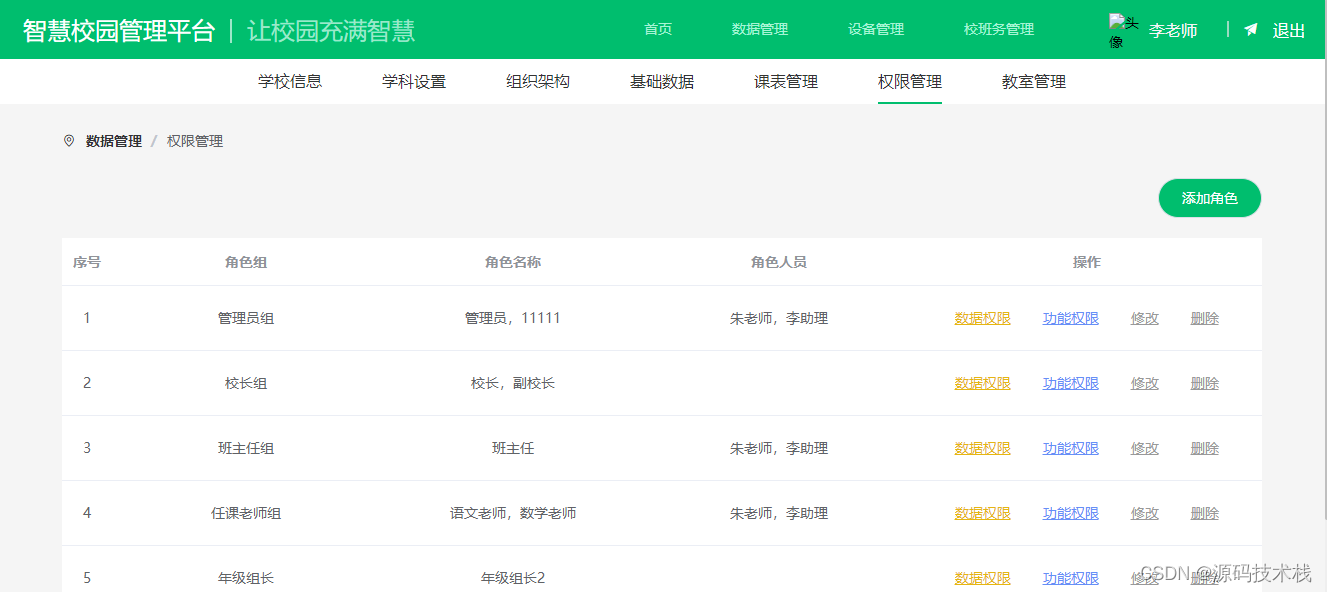Screen dimensions: 1327x592
Task: Click 让校园充满智慧 slogan text
Action: coord(331,30)
